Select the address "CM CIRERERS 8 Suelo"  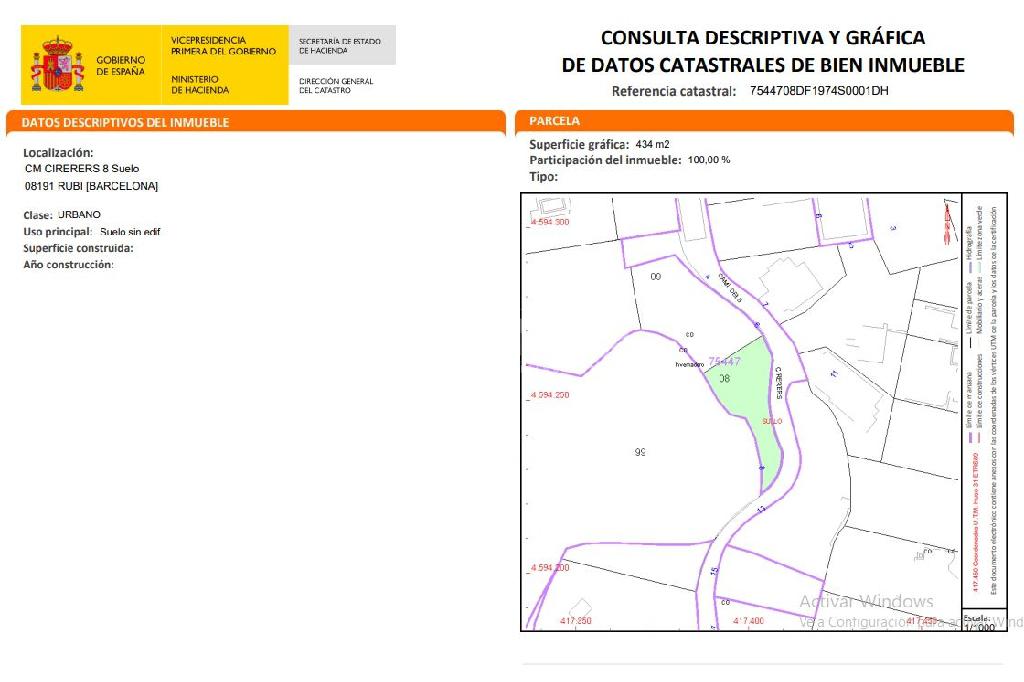click(82, 169)
